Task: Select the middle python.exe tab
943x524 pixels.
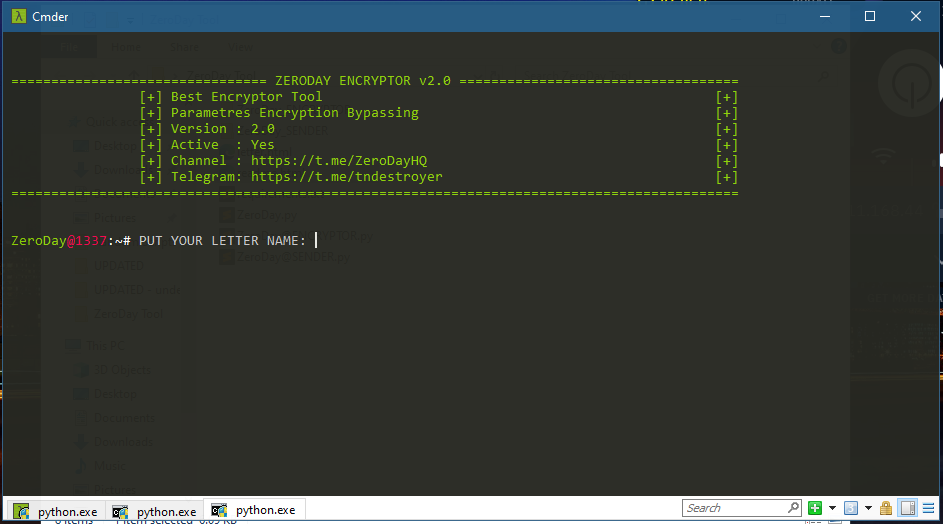Action: 155,512
